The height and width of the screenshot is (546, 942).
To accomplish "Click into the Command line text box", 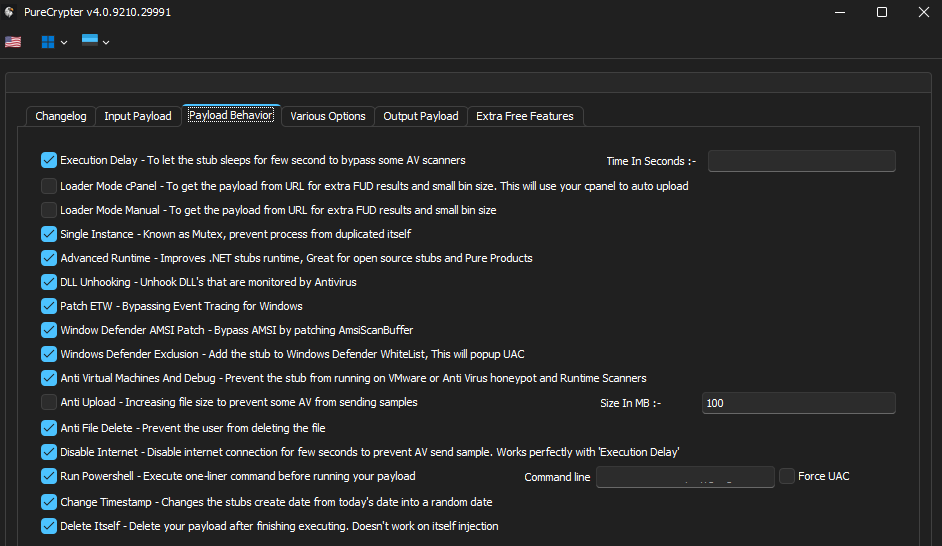I will pyautogui.click(x=685, y=477).
